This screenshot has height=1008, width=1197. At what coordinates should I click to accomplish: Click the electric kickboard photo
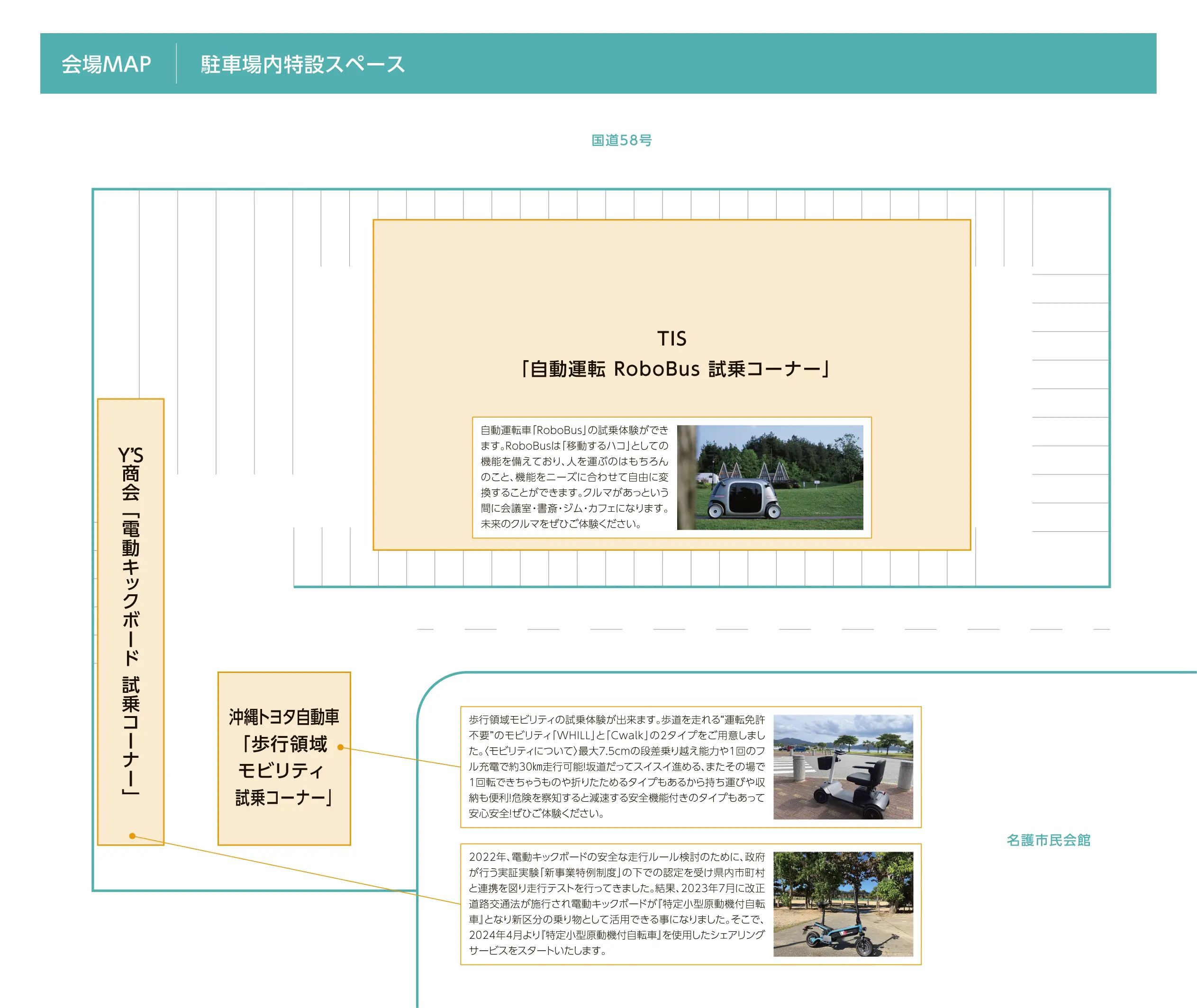pyautogui.click(x=843, y=904)
